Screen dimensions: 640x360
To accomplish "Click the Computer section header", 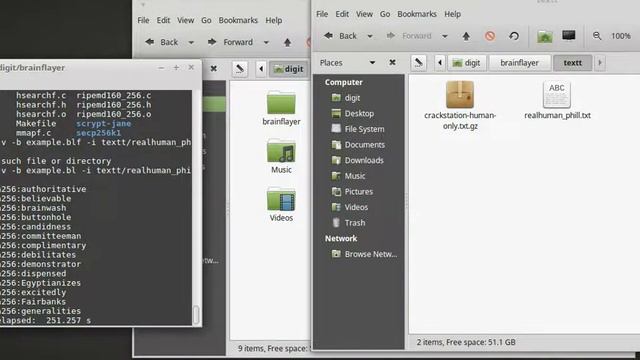I will tap(343, 82).
